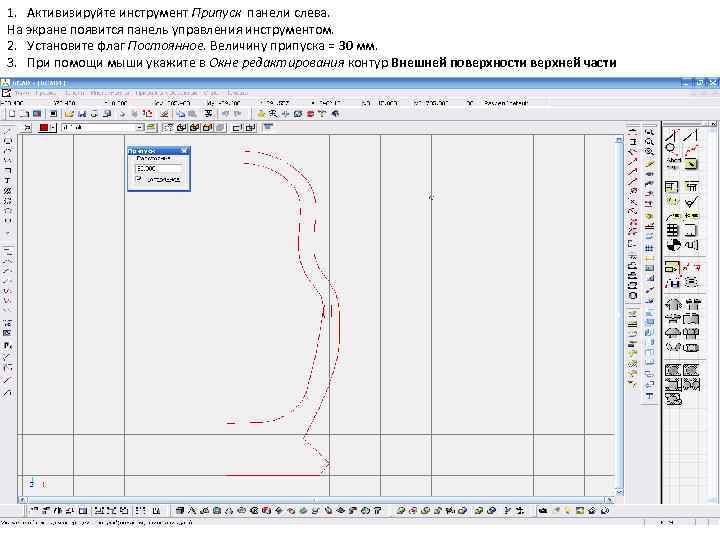Close the Припуск dialog
Screen dimensions: 720x540
tap(184, 151)
